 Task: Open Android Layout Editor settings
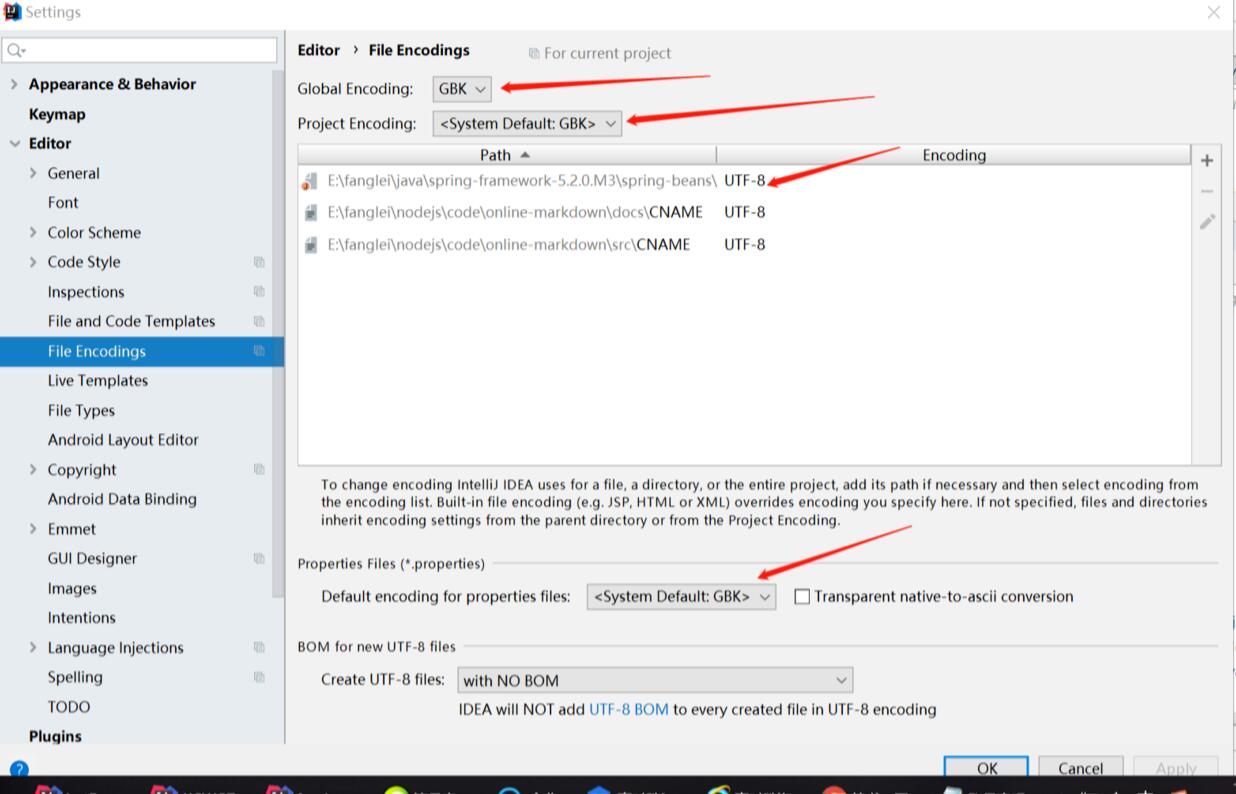click(123, 440)
